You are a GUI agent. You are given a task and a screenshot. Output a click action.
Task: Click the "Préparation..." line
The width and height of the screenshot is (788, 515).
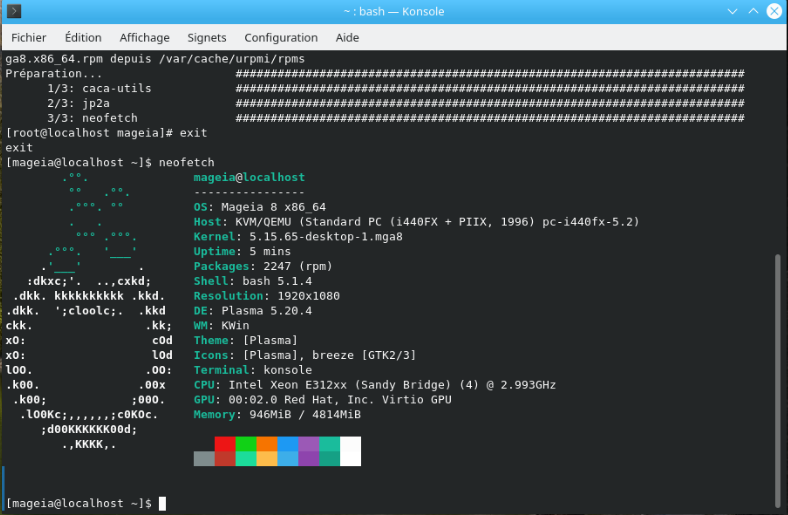pyautogui.click(x=54, y=73)
